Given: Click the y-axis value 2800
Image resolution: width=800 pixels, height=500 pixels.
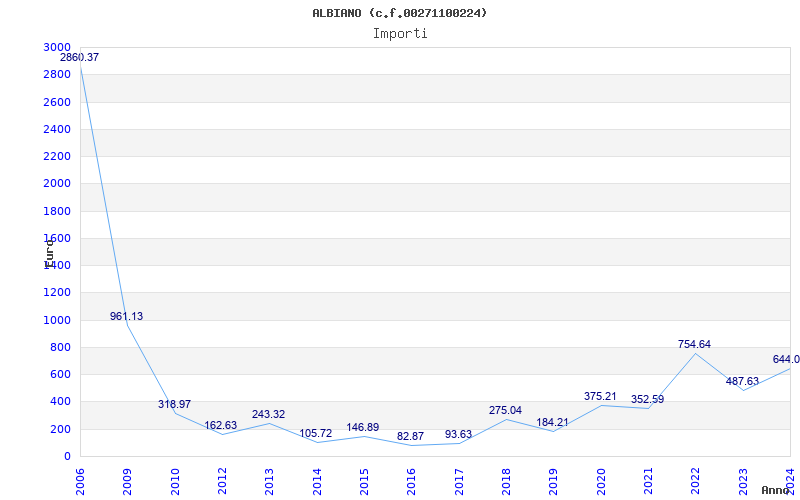Looking at the screenshot, I should pyautogui.click(x=57, y=74).
